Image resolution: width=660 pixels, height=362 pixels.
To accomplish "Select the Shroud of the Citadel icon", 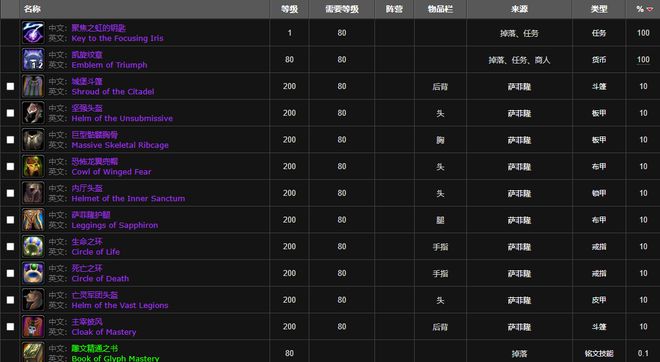I will (x=33, y=86).
